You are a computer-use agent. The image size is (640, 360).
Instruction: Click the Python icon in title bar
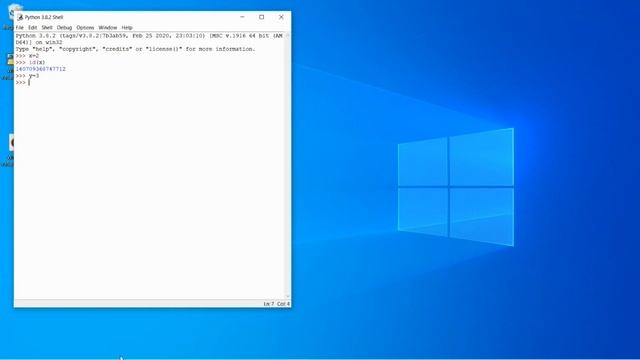[x=20, y=17]
